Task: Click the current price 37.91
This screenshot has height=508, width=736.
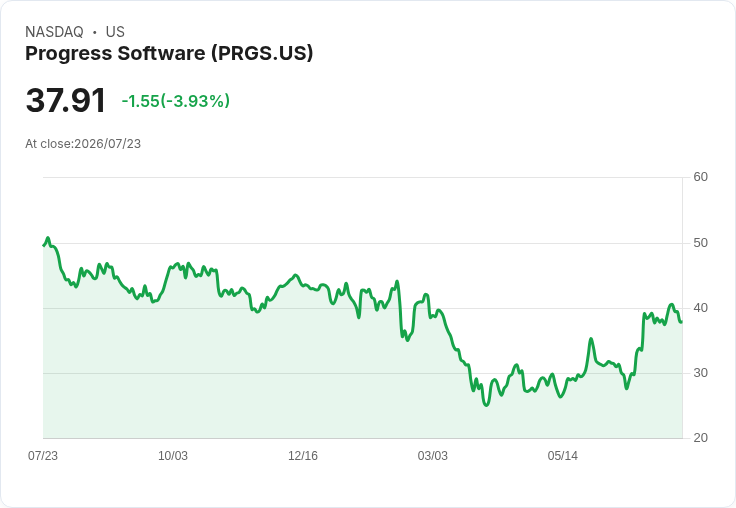Action: point(66,100)
